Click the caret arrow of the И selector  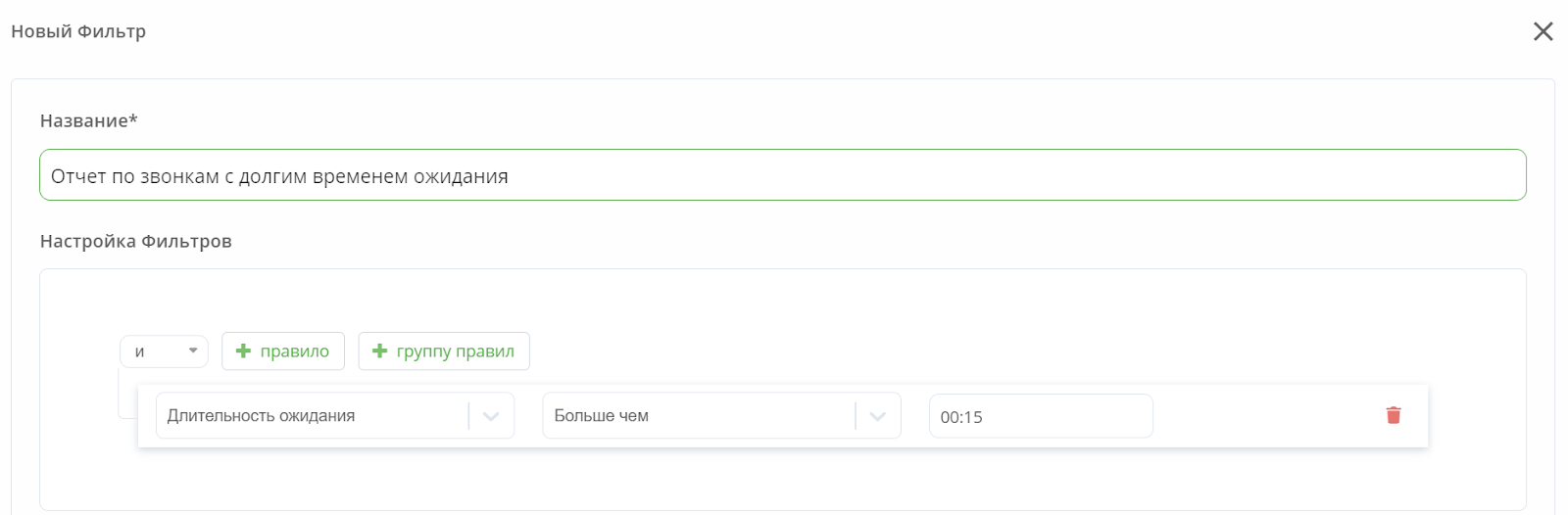pyautogui.click(x=193, y=351)
